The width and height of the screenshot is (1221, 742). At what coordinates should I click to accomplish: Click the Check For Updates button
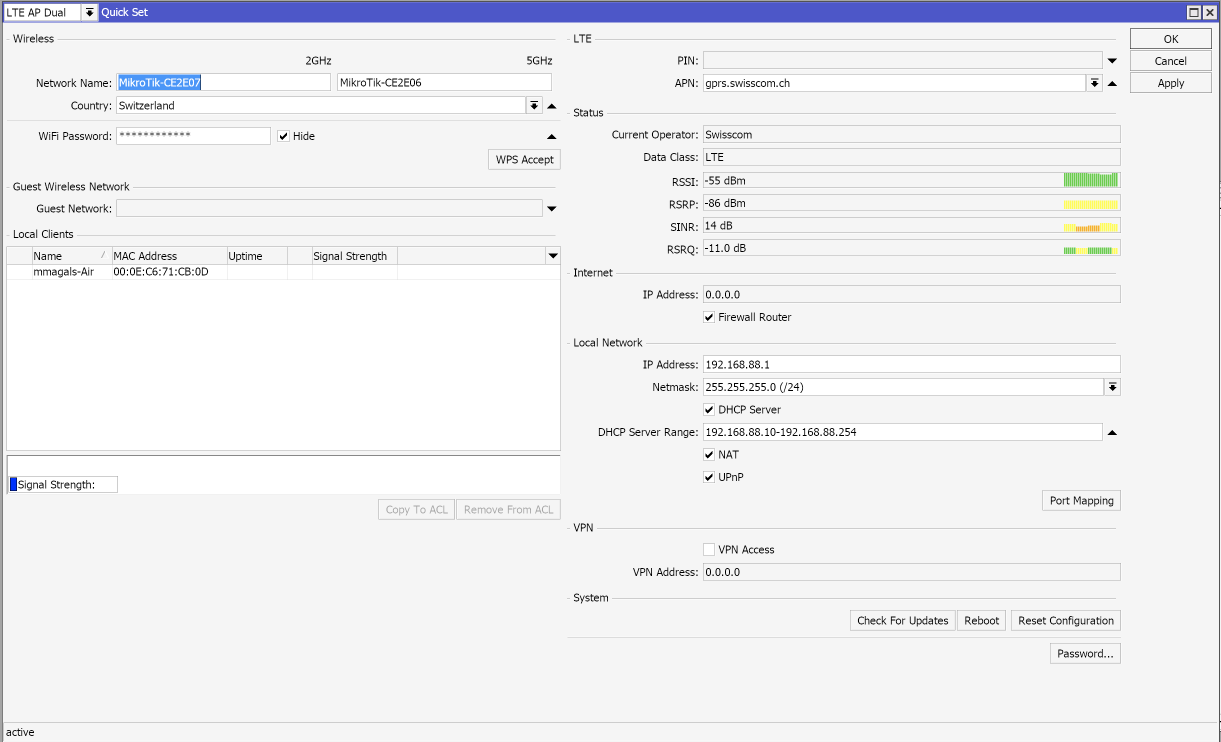click(x=902, y=621)
